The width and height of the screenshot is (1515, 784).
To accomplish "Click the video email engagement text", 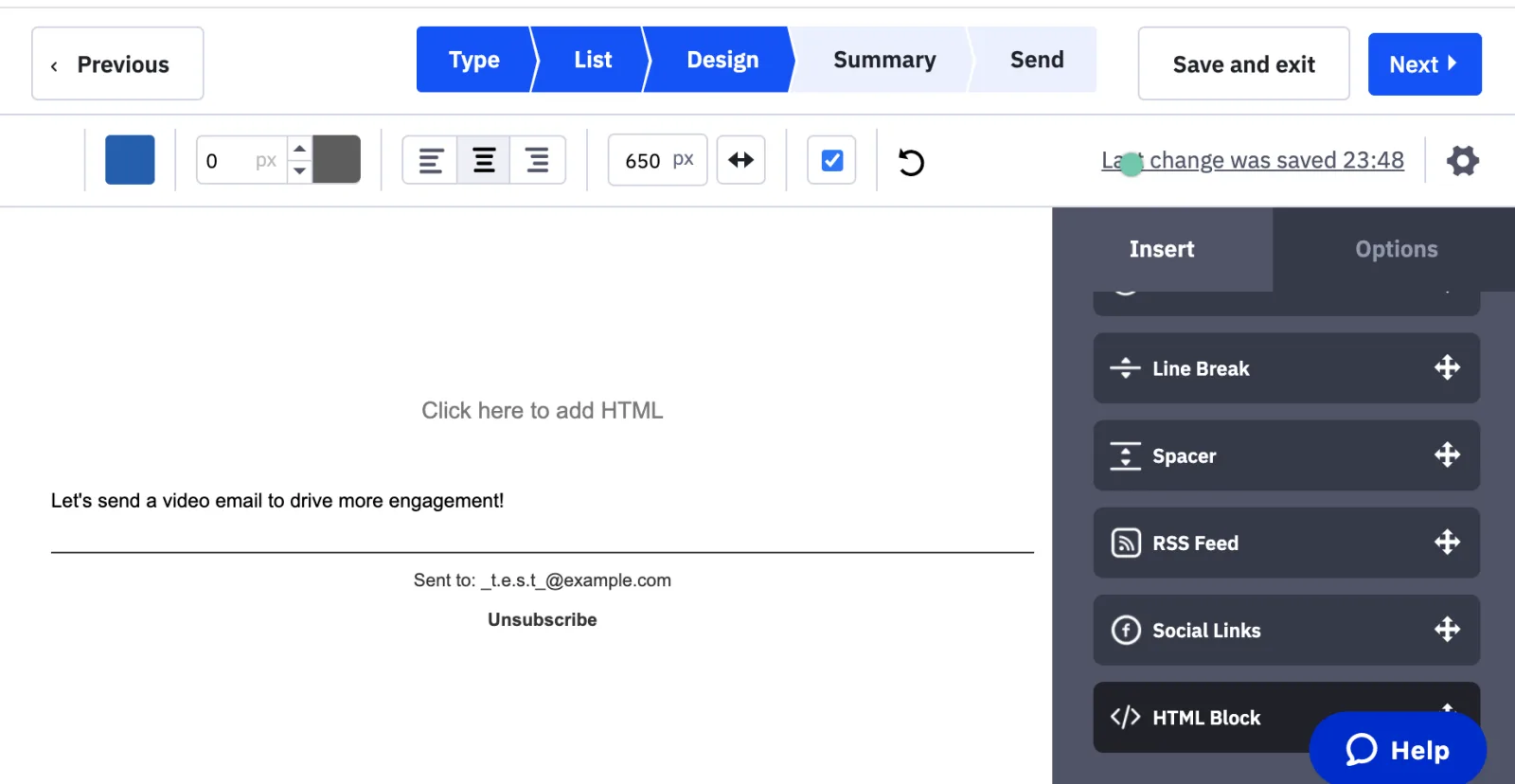I will [x=277, y=500].
